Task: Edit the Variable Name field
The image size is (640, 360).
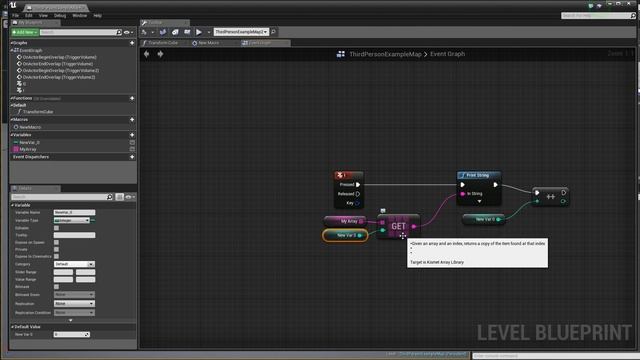Action: pyautogui.click(x=74, y=212)
